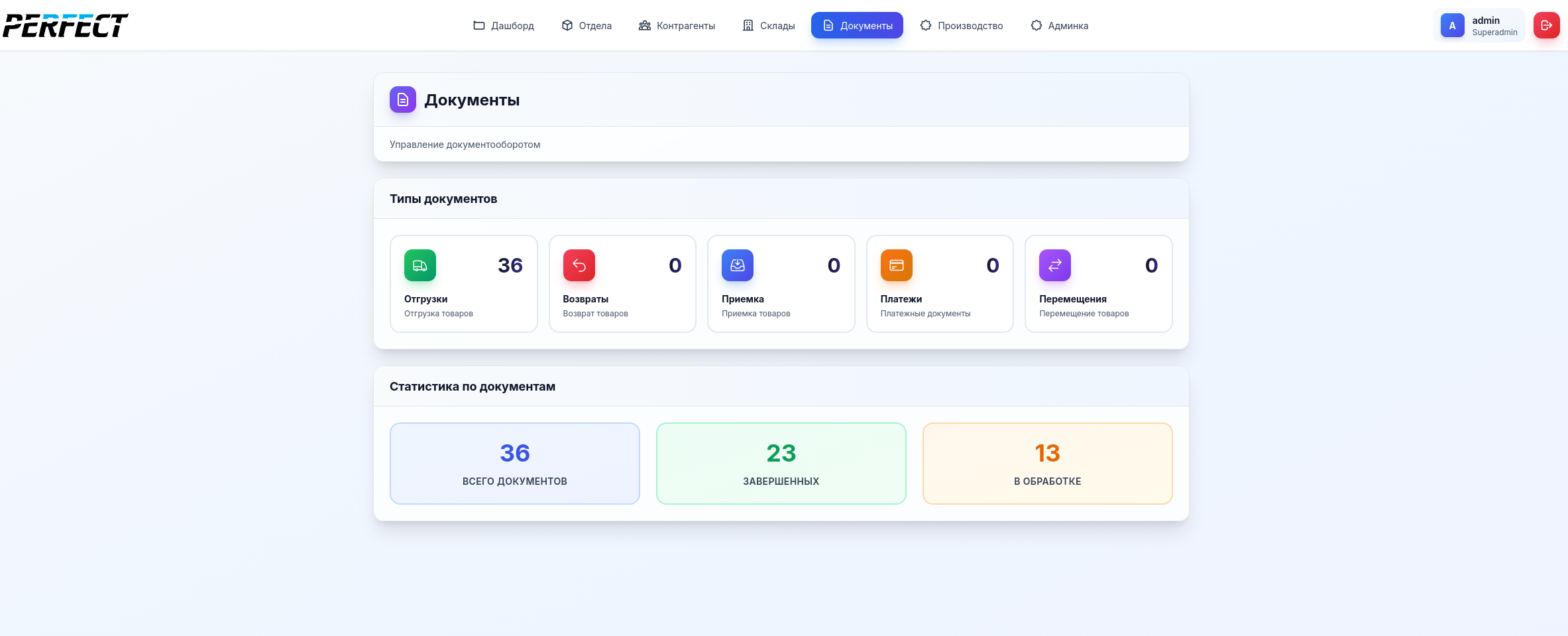Select the В обработке statistics card
This screenshot has width=1568, height=636.
click(1047, 464)
